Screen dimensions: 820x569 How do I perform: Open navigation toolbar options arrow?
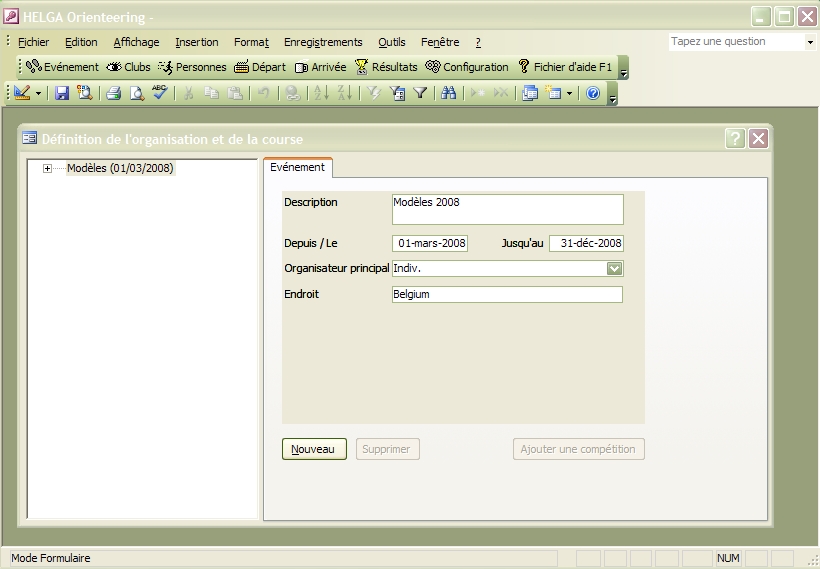pyautogui.click(x=623, y=68)
